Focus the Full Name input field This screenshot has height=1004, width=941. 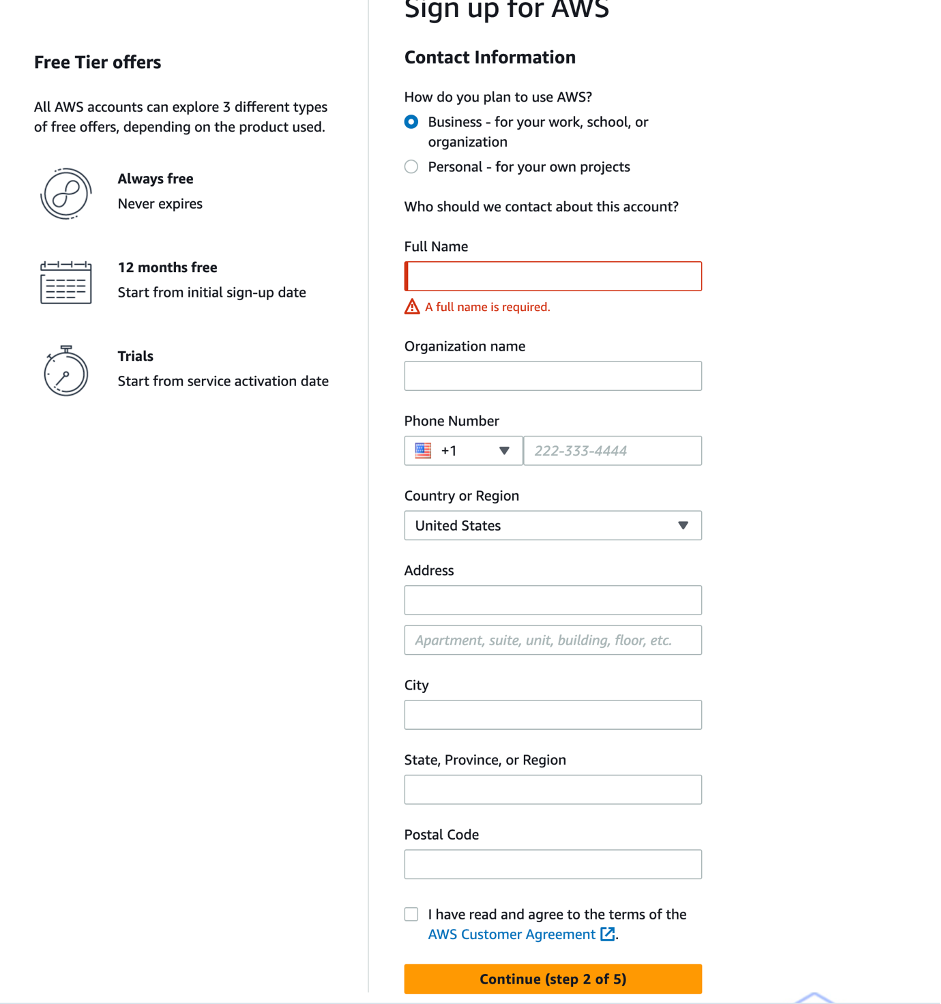(553, 276)
